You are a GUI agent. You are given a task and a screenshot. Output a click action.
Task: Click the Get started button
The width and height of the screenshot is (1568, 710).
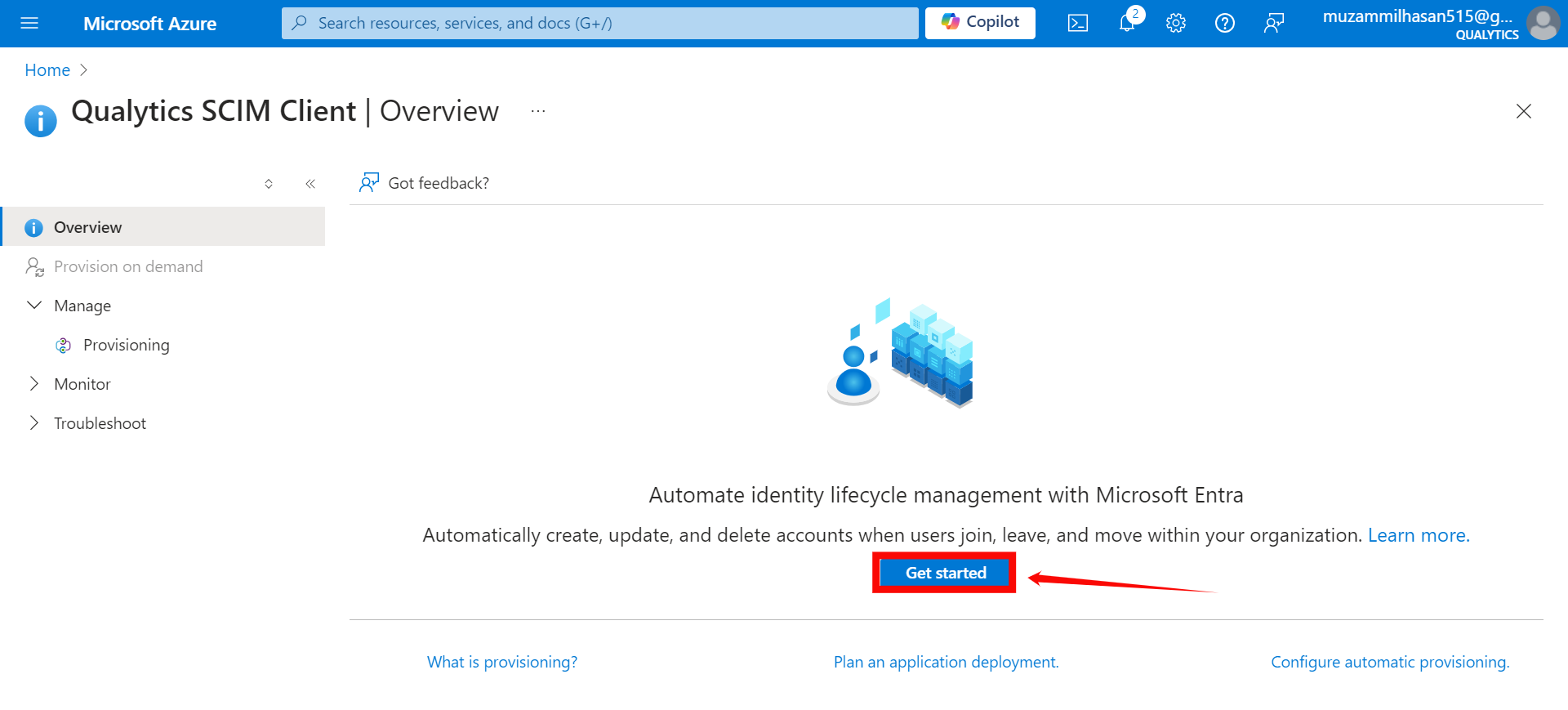point(945,573)
